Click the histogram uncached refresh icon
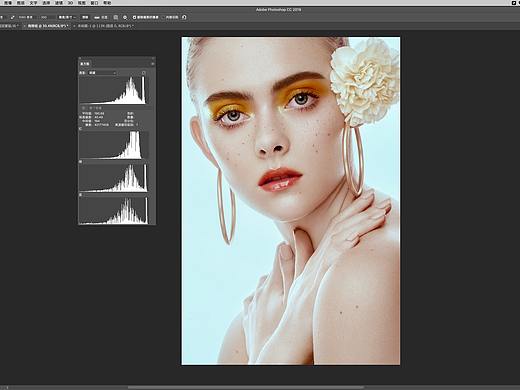 pos(144,73)
